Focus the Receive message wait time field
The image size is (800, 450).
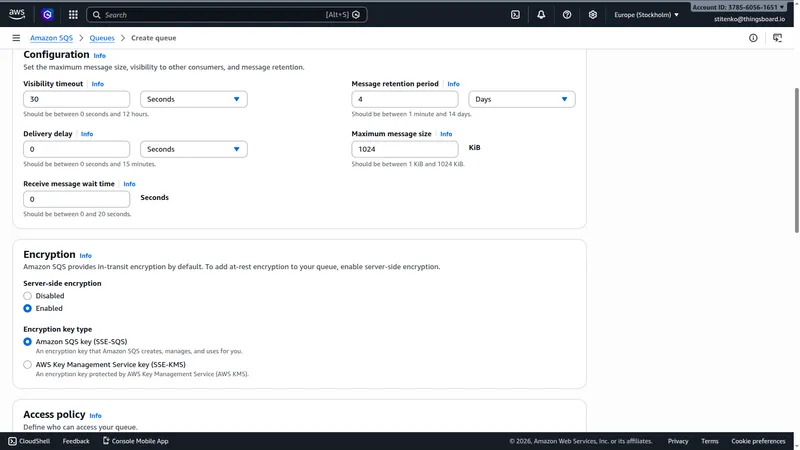point(77,199)
